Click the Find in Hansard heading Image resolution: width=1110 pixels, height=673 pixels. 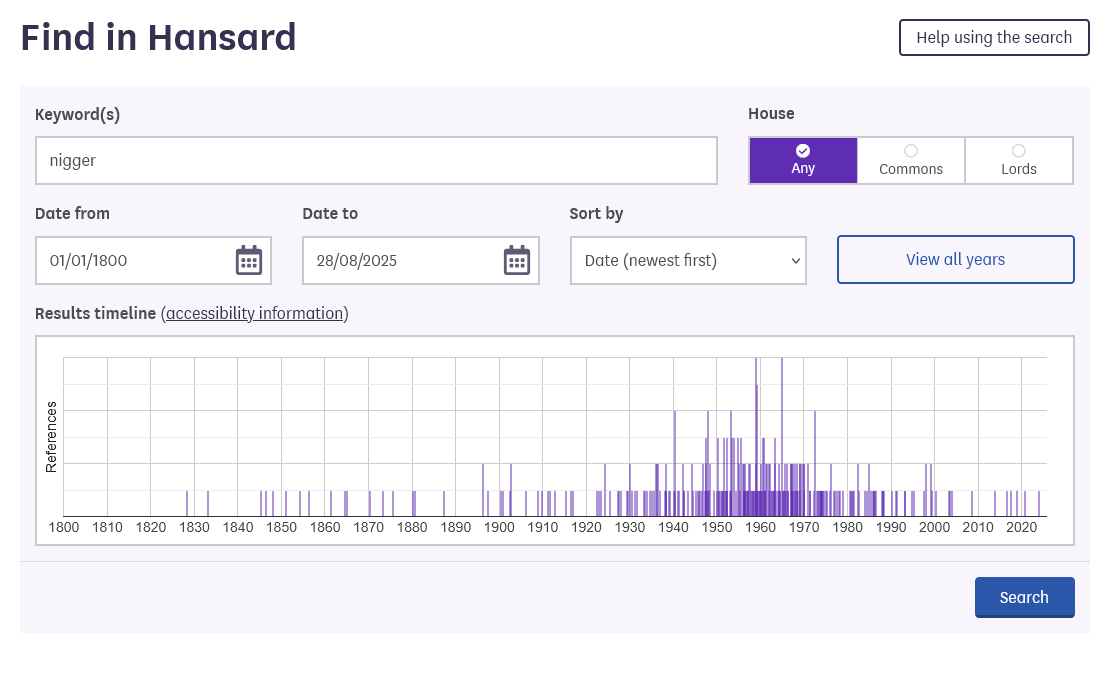(x=158, y=38)
